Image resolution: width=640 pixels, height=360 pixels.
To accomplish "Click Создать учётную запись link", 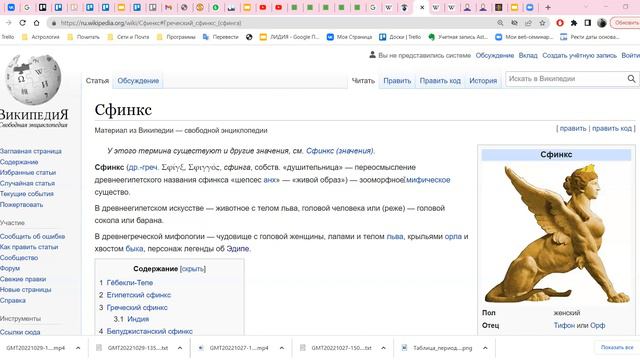I will [x=579, y=56].
